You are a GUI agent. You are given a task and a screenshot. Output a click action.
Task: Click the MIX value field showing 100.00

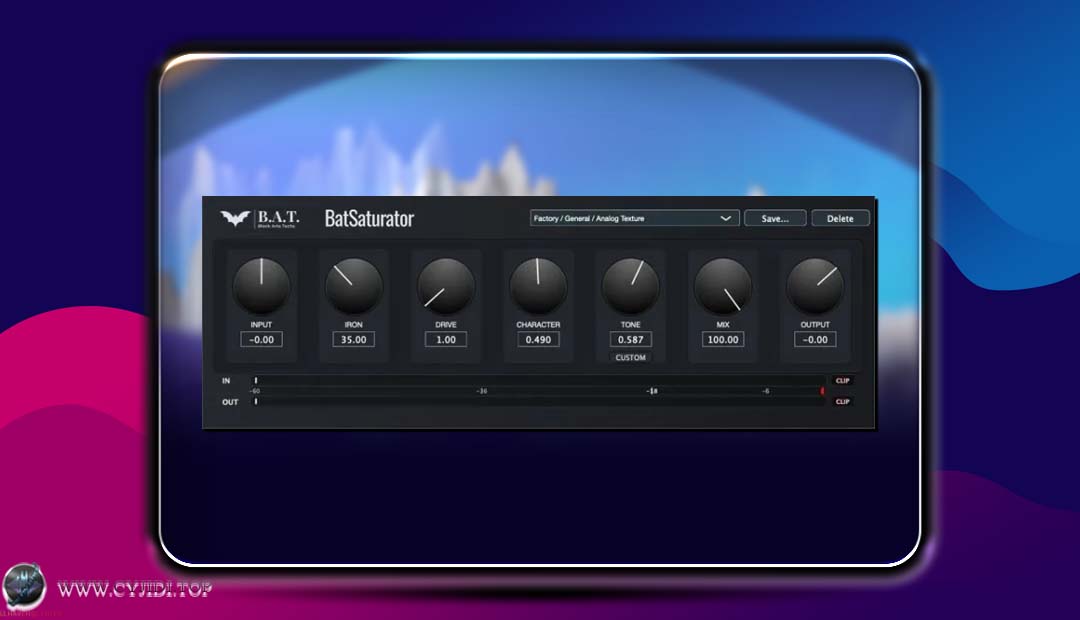click(x=722, y=339)
